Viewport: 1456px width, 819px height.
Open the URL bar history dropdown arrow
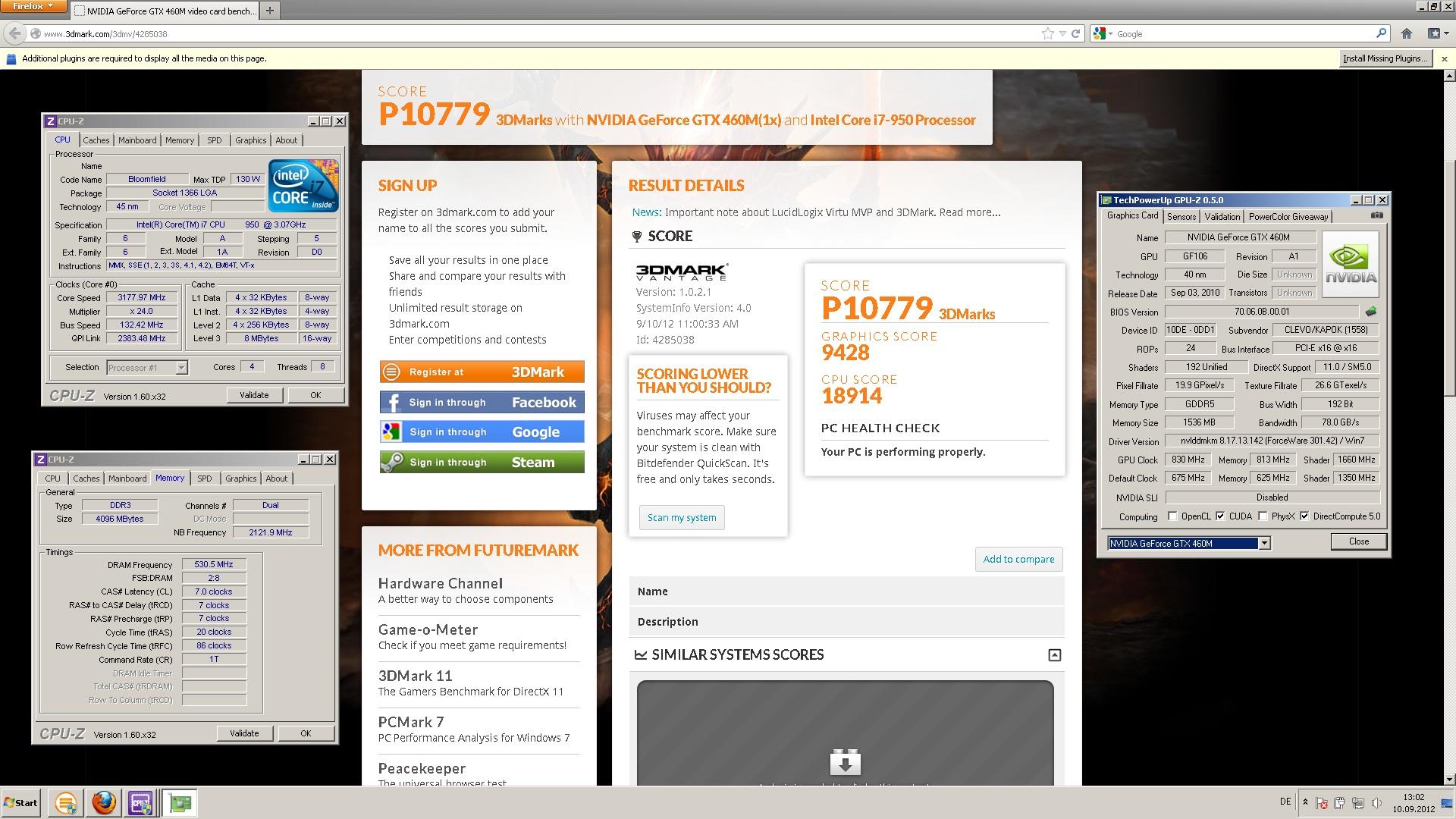click(x=1062, y=33)
